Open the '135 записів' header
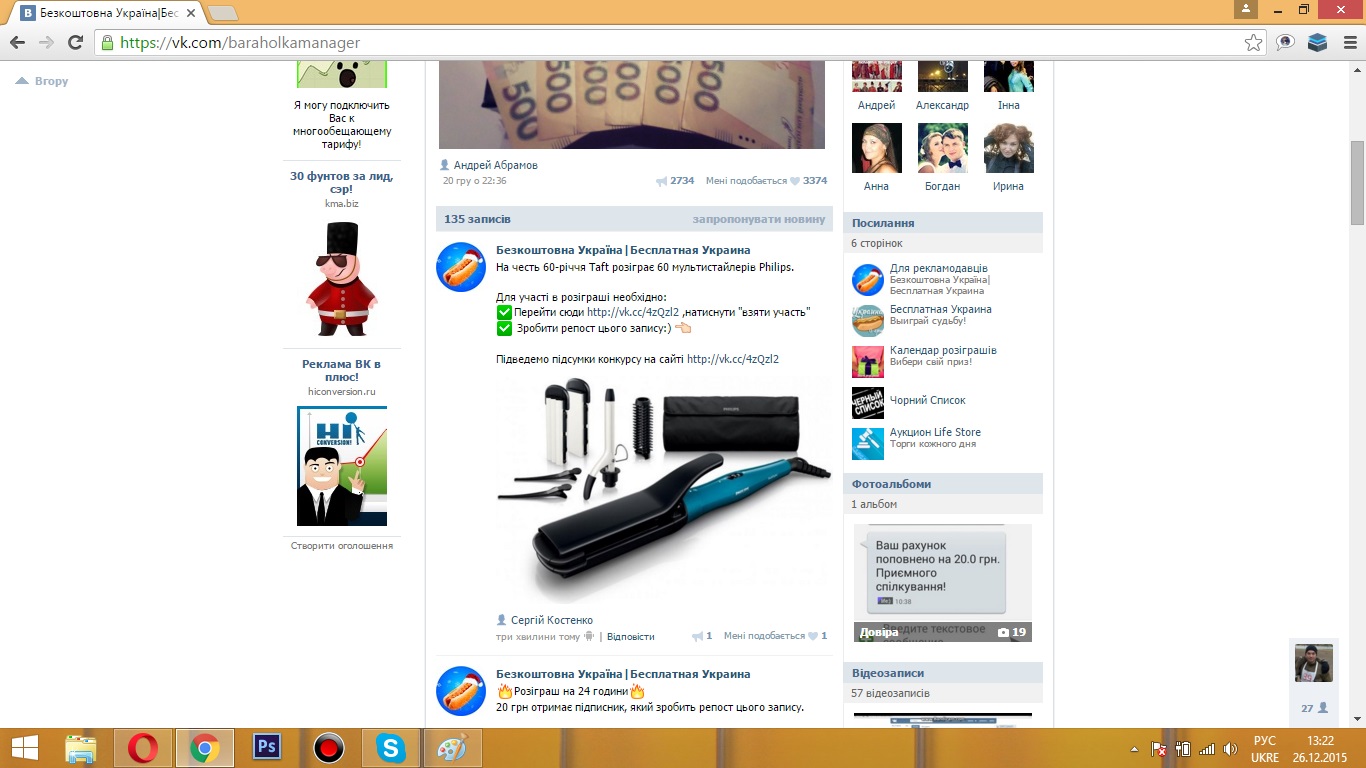 477,219
